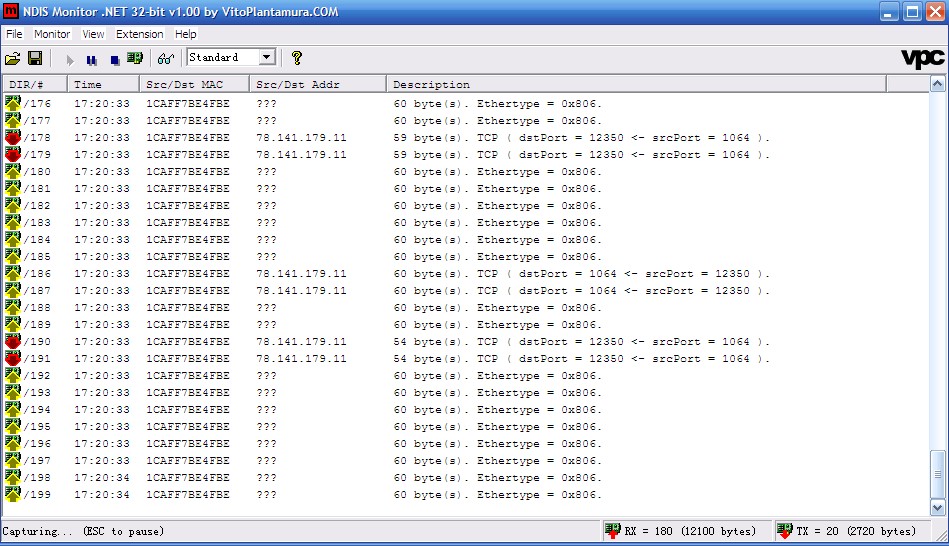Click the MAC address in row /180
The image size is (949, 546).
point(188,171)
